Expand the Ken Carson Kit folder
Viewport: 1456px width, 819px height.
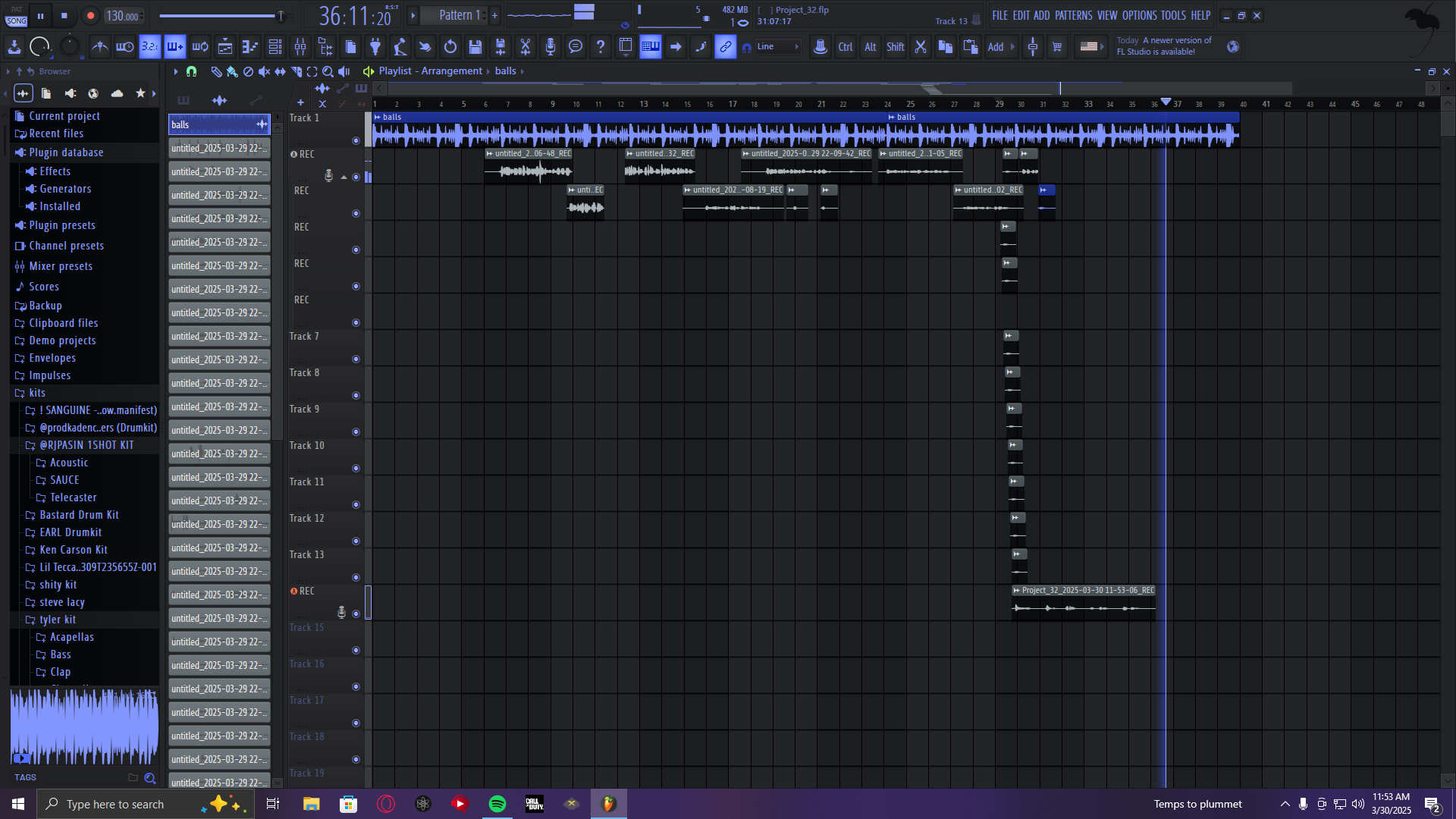pos(73,550)
